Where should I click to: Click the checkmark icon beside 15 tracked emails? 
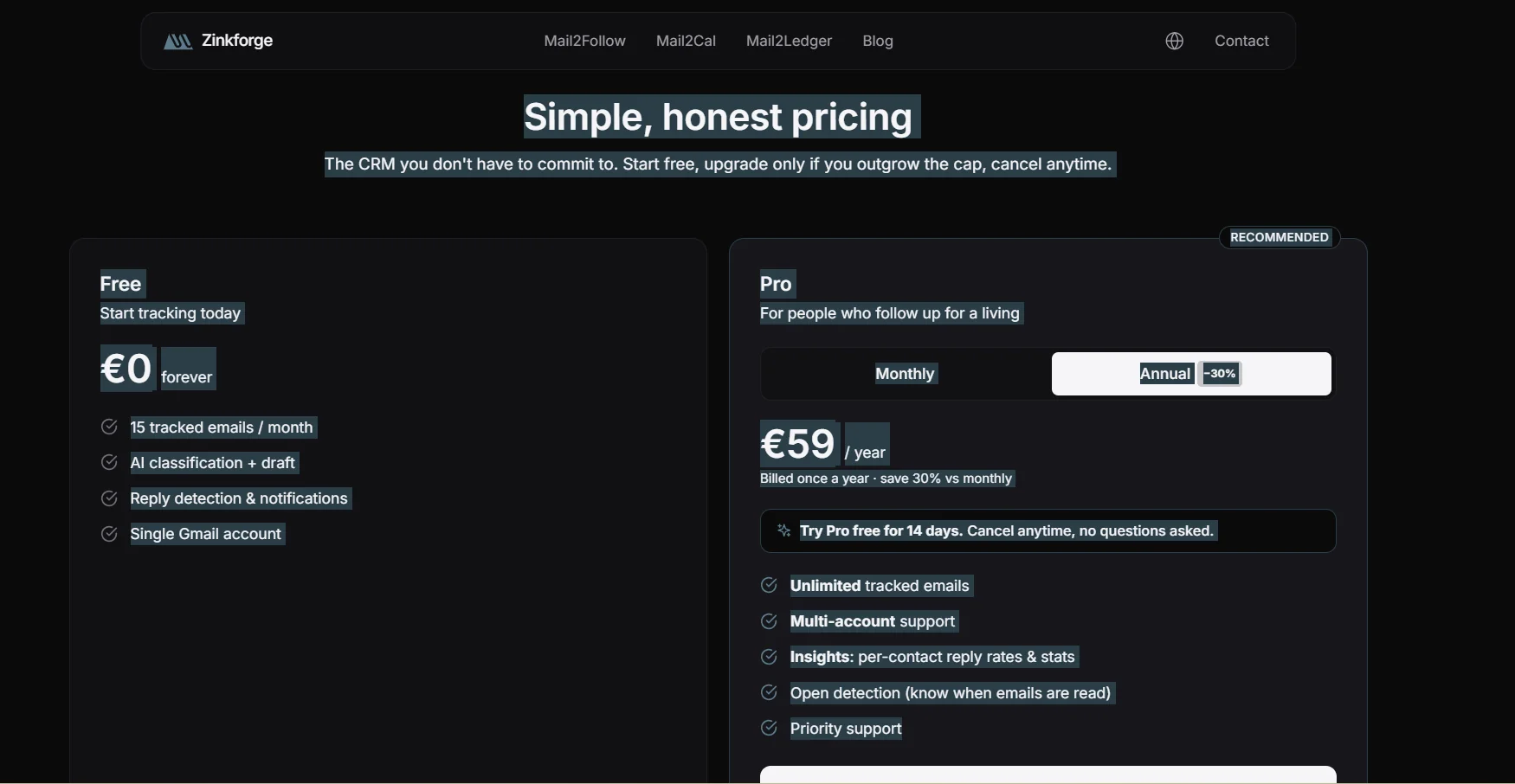[109, 427]
